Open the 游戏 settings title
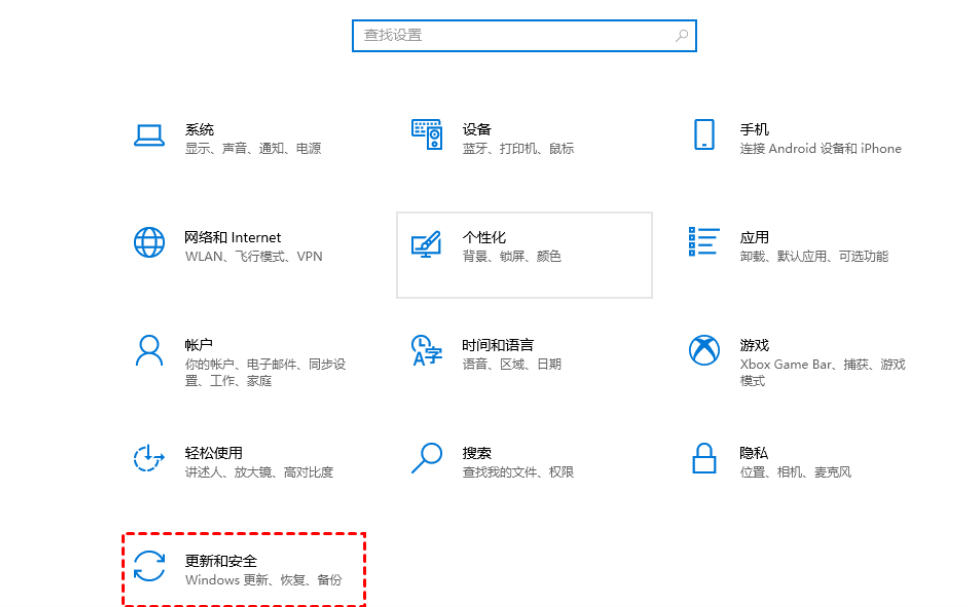Screen dimensions: 968x607 [754, 345]
